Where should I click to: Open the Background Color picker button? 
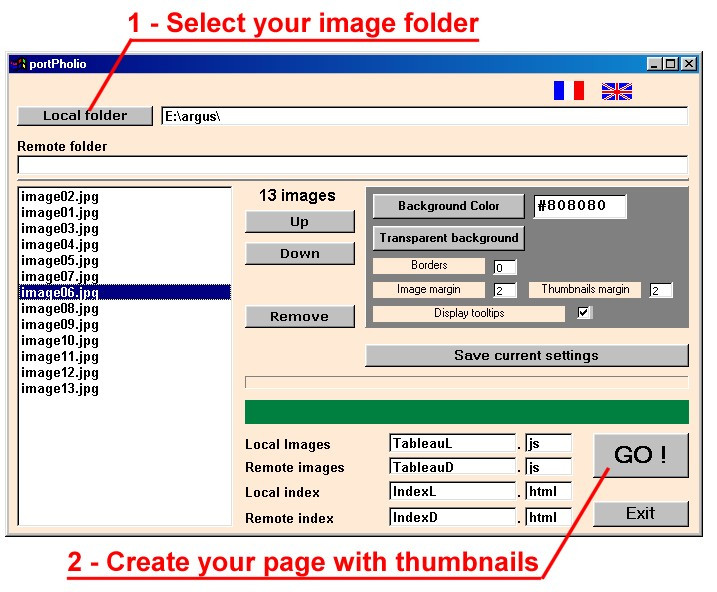449,206
